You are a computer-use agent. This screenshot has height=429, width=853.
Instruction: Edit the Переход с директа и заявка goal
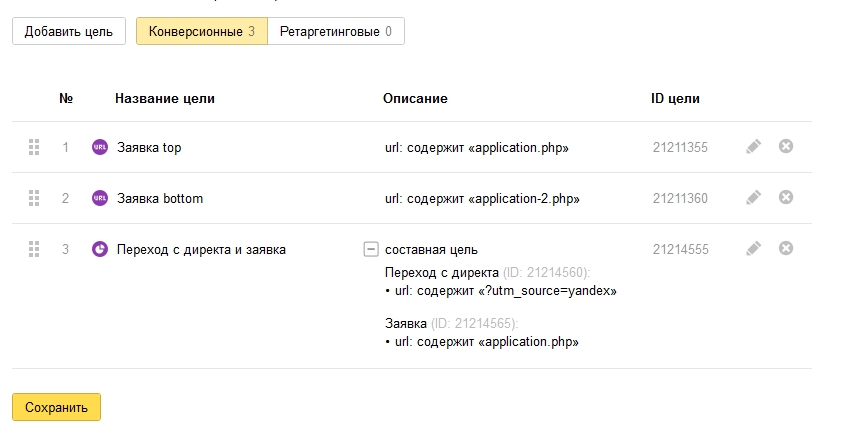[753, 248]
